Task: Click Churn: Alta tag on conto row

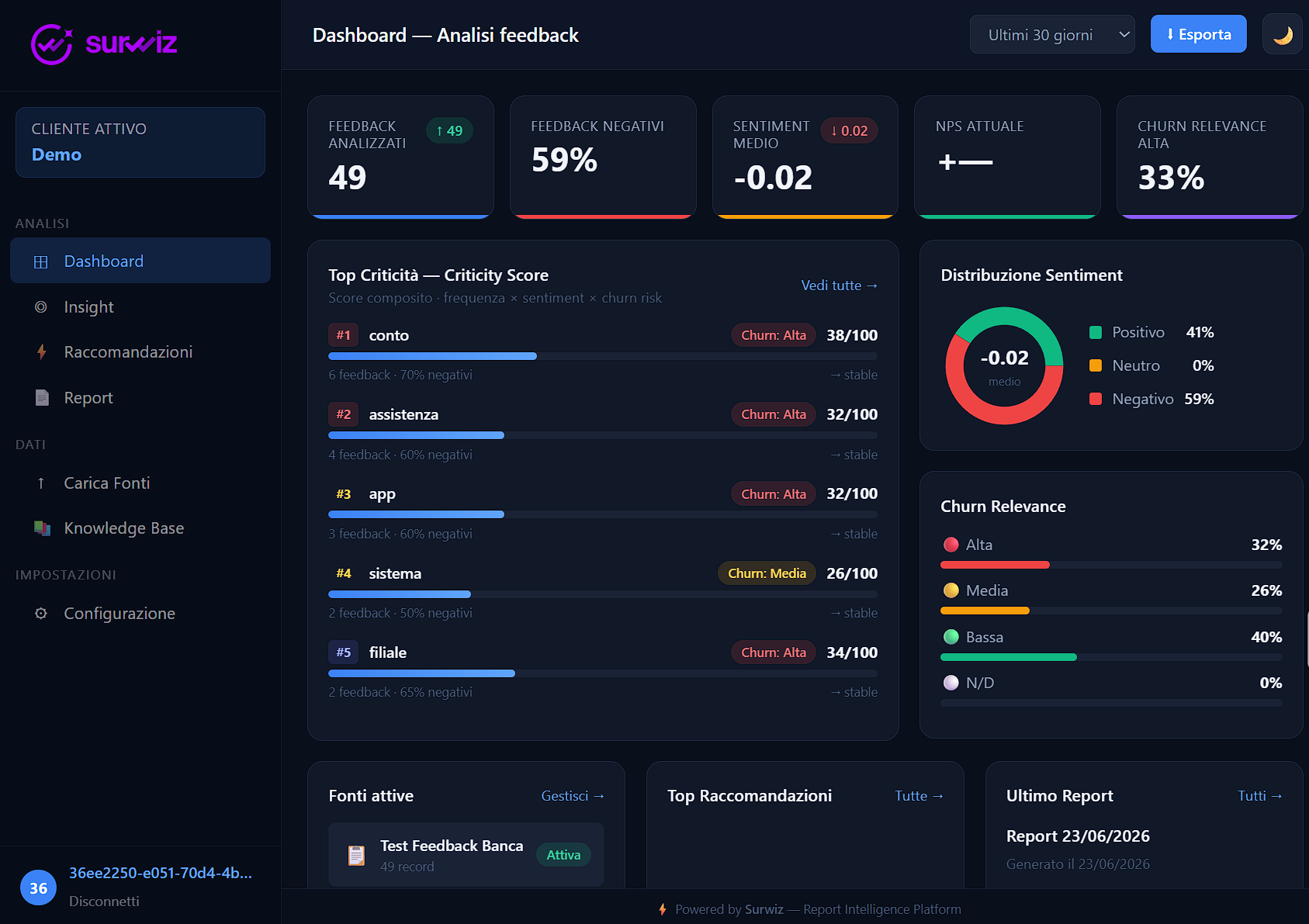Action: pos(773,335)
